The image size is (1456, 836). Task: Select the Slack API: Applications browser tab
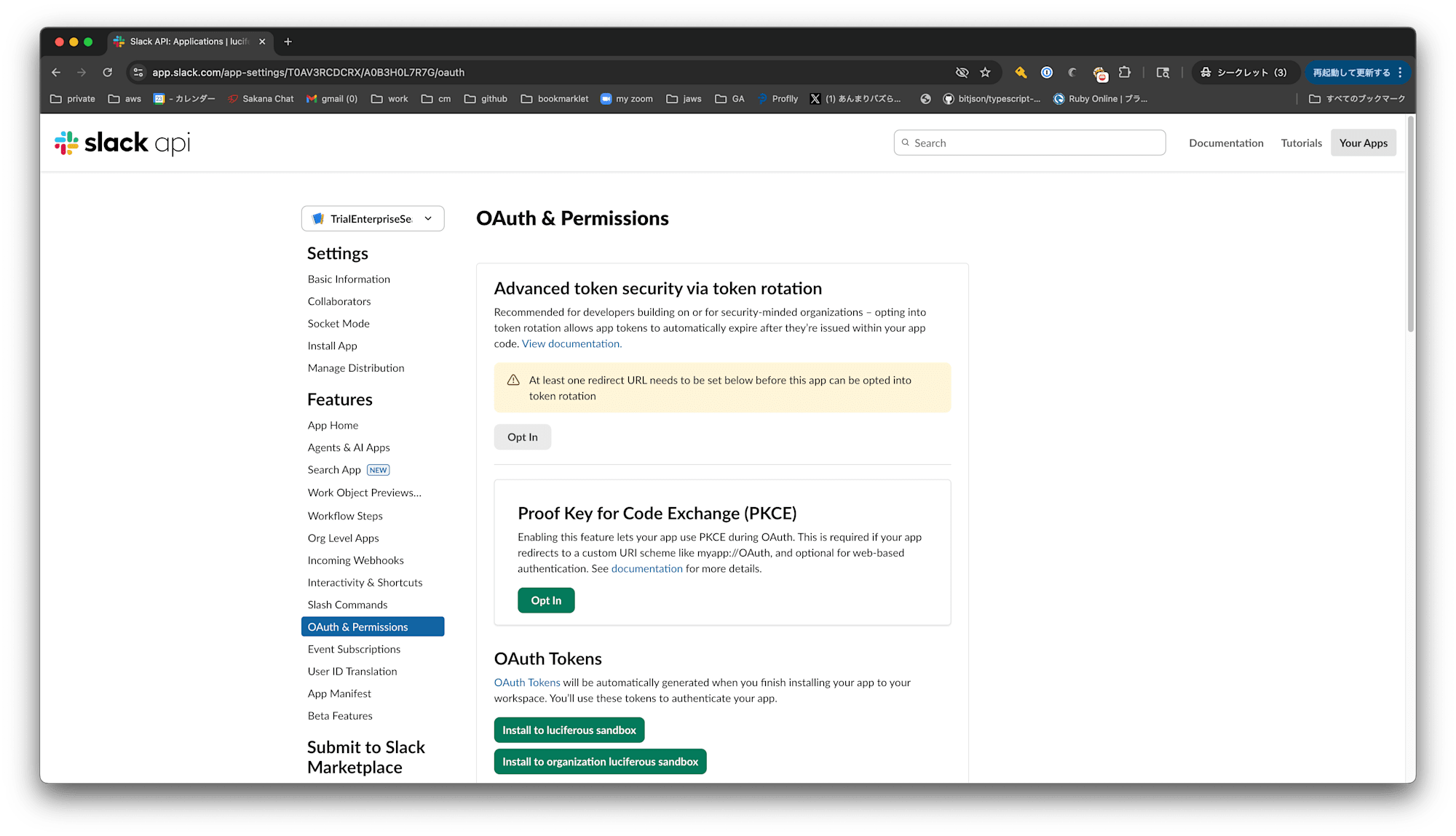(x=191, y=41)
